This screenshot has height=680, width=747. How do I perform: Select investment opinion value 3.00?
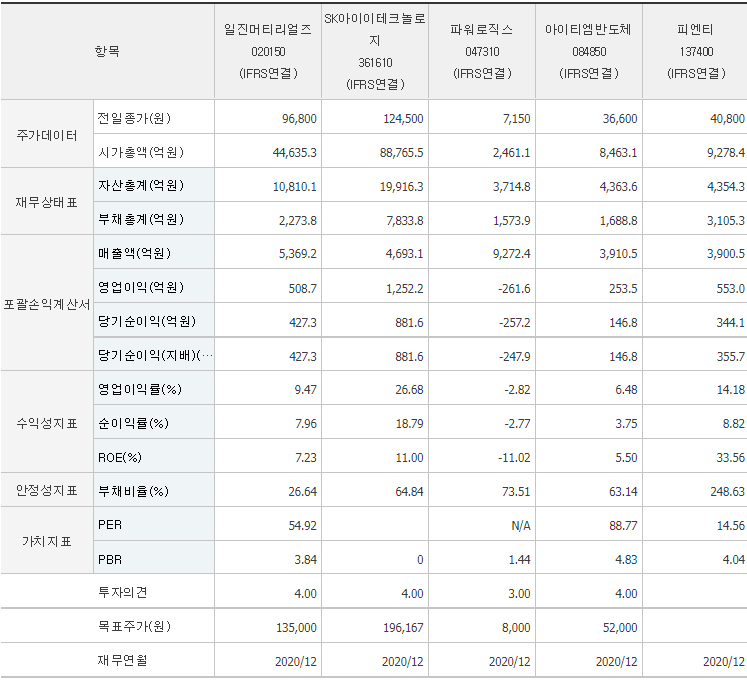pyautogui.click(x=519, y=593)
